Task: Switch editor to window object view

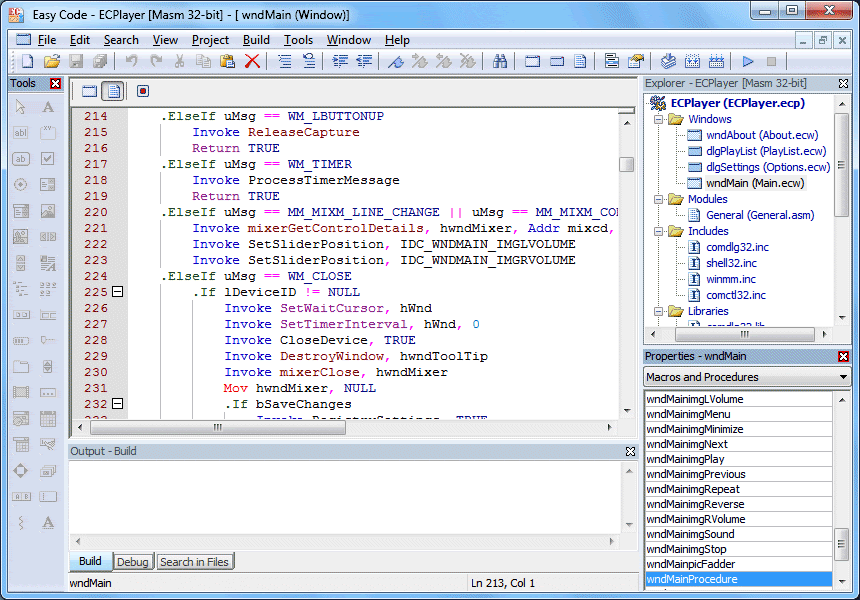Action: point(89,91)
